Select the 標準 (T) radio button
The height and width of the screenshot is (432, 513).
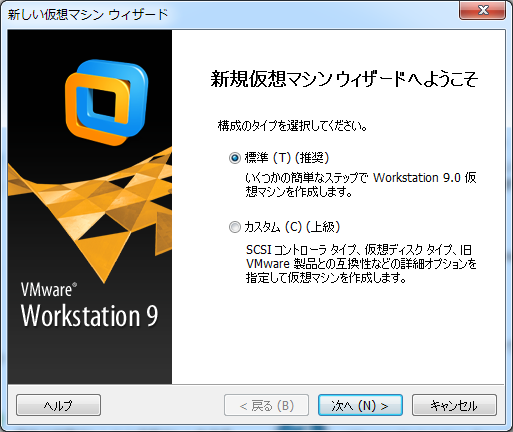pyautogui.click(x=235, y=158)
